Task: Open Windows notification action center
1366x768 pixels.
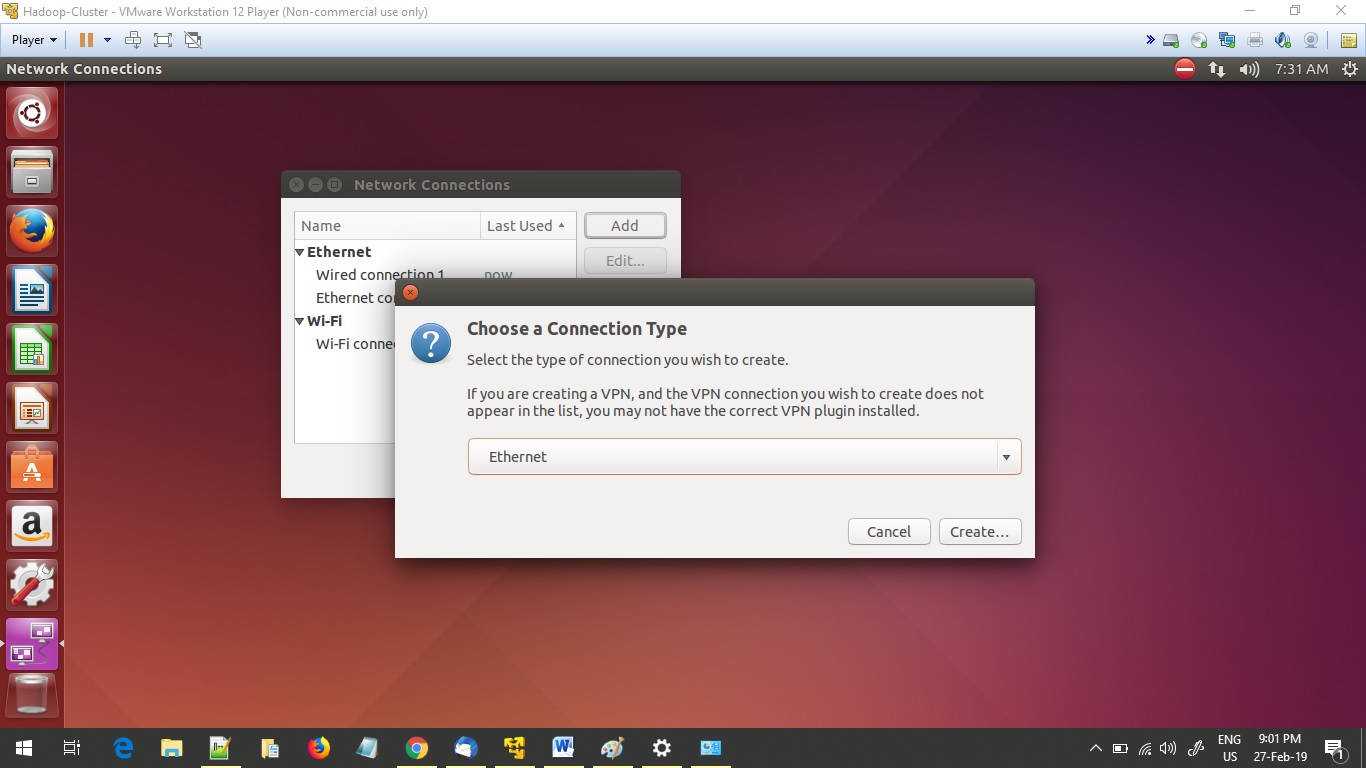Action: point(1334,748)
